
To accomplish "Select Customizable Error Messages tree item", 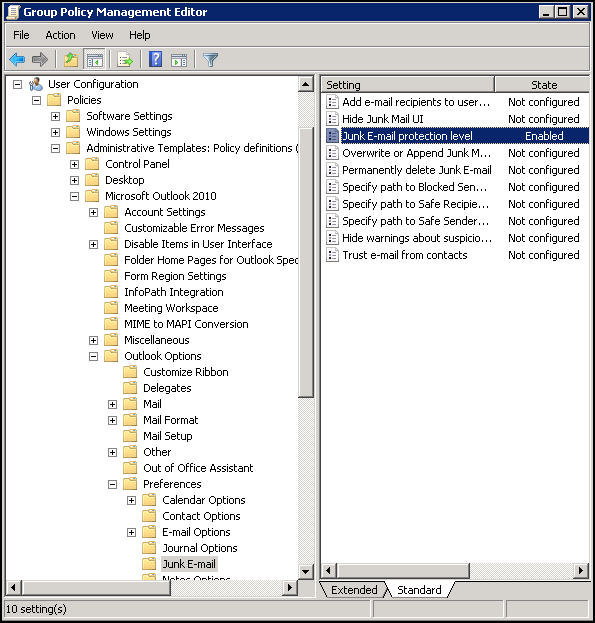I will [x=194, y=228].
